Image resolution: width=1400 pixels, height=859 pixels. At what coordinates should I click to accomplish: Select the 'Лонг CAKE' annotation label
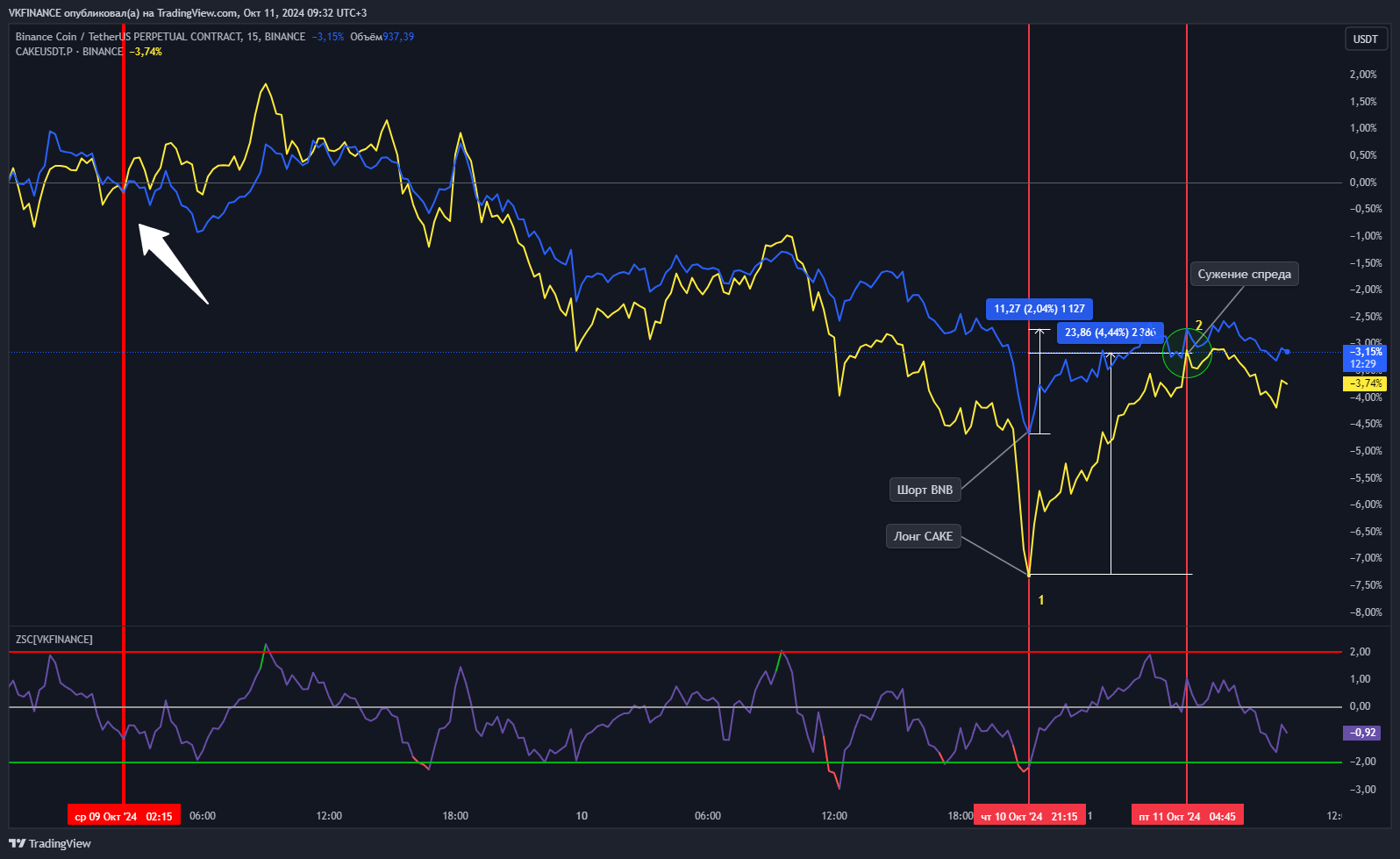(x=923, y=536)
